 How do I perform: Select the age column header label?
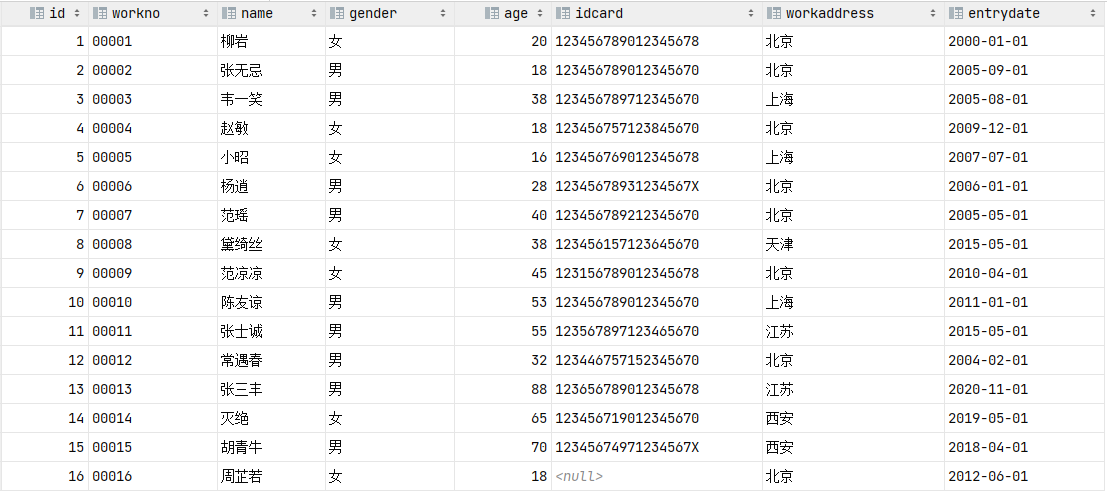tap(516, 13)
